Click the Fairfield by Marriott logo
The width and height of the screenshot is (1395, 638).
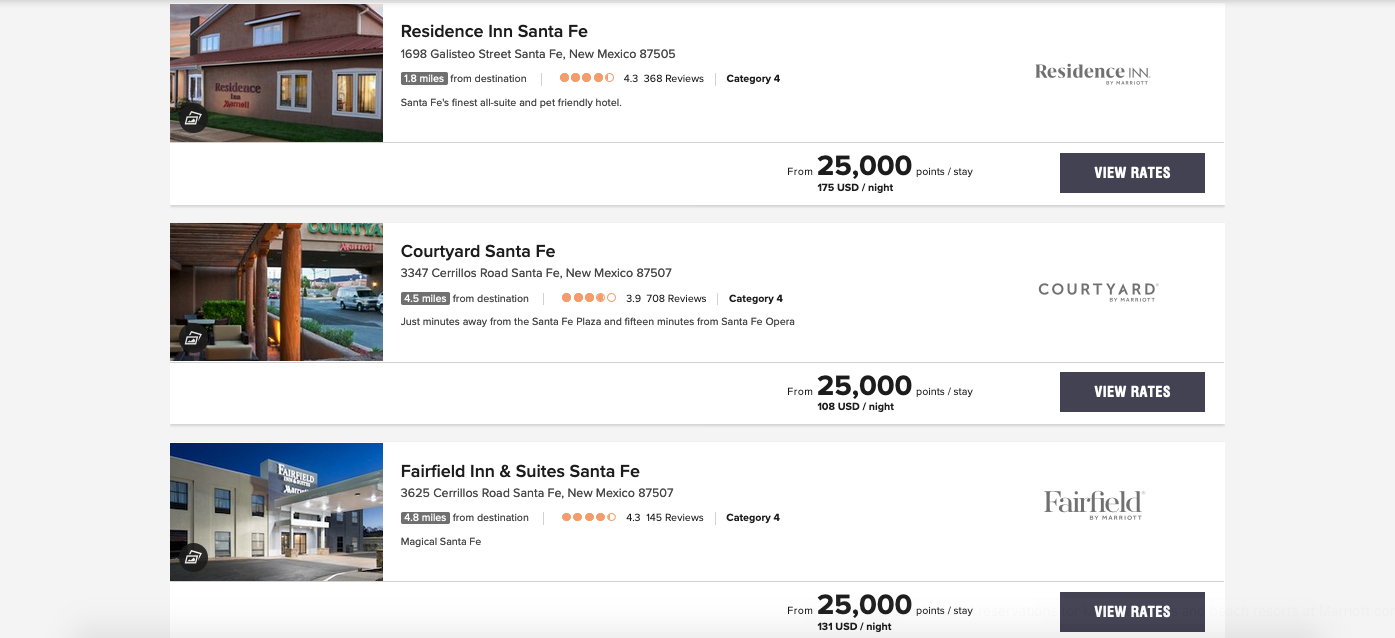tap(1093, 504)
